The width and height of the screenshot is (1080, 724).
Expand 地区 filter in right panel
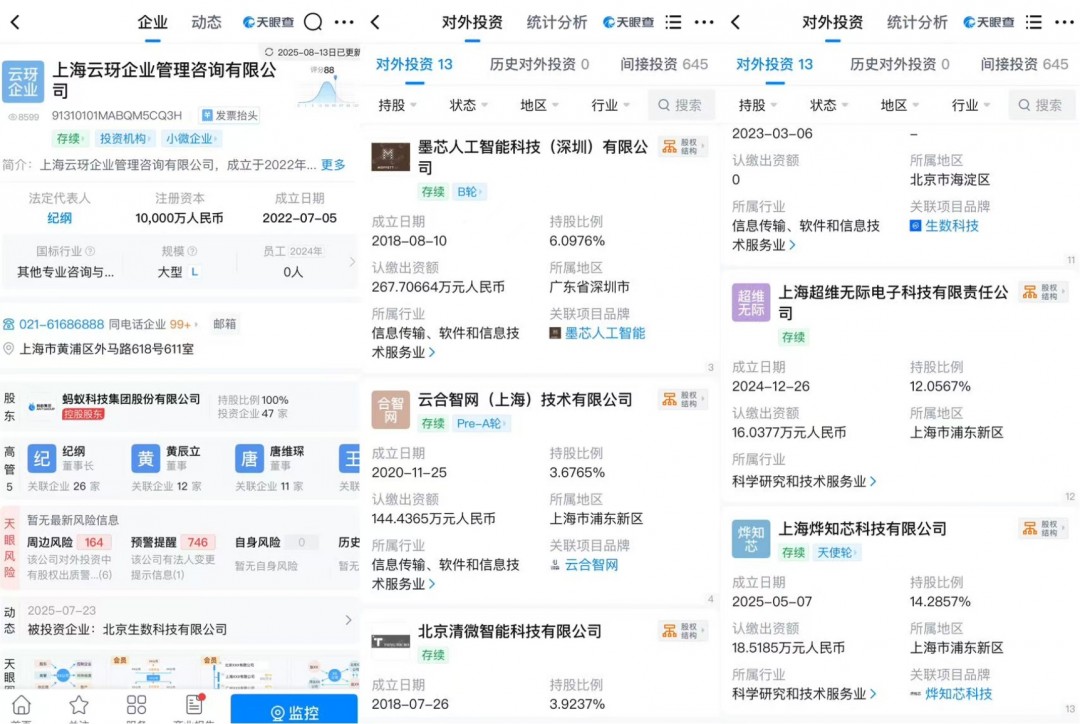pyautogui.click(x=900, y=105)
